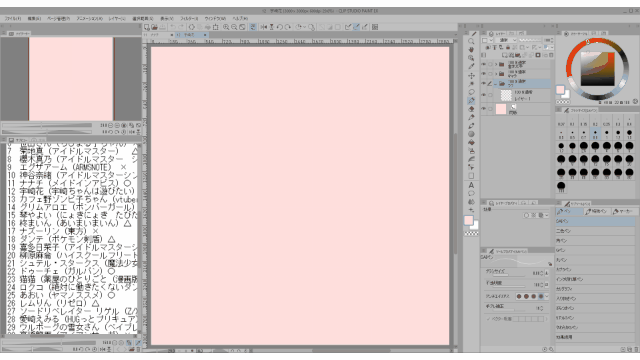Collapse the selected open layer folder
Image resolution: width=640 pixels, height=360 pixels.
496,84
